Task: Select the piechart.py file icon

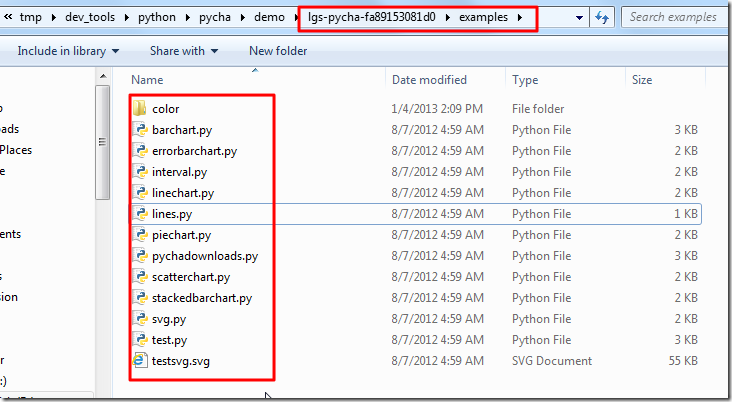Action: point(140,235)
